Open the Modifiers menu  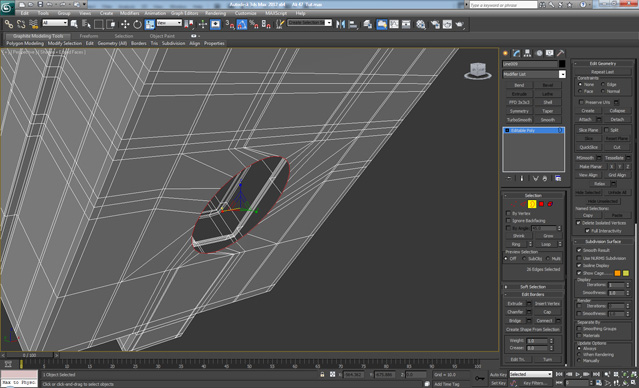[x=130, y=13]
